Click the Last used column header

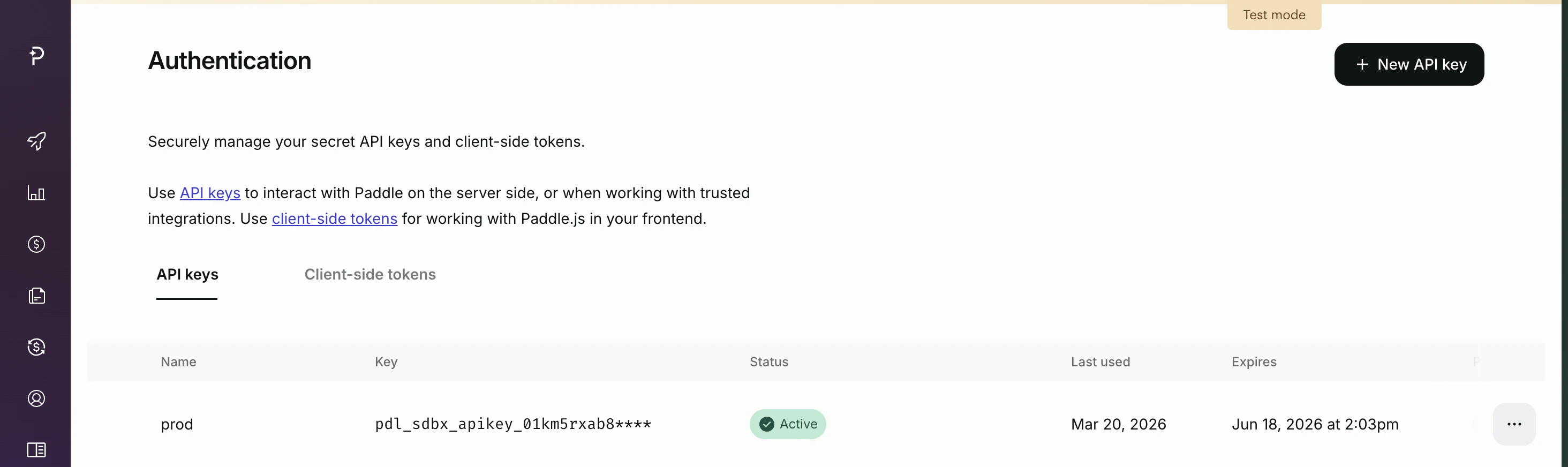[1100, 361]
